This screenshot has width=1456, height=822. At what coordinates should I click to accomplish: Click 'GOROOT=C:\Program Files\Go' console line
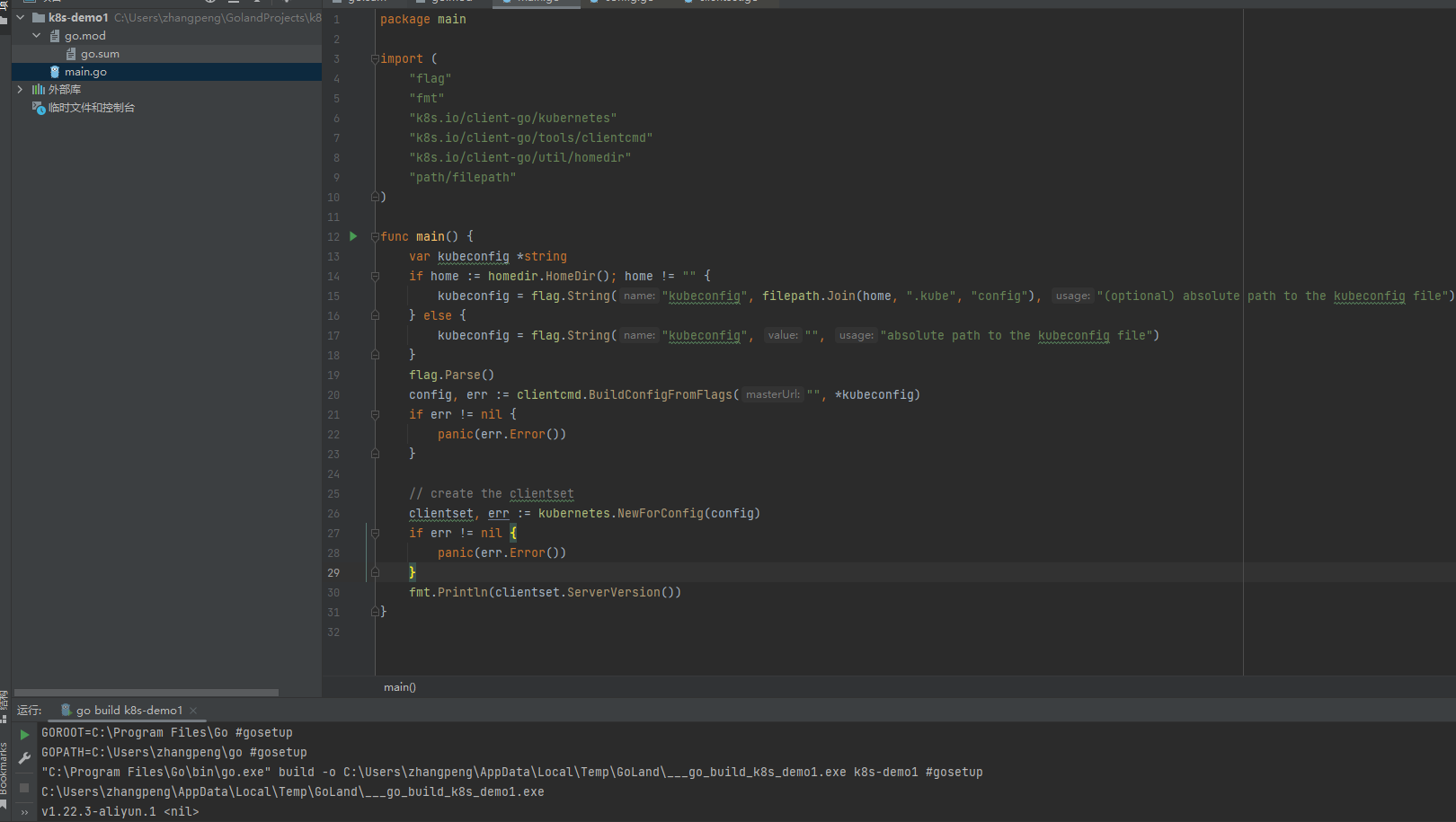[x=167, y=732]
